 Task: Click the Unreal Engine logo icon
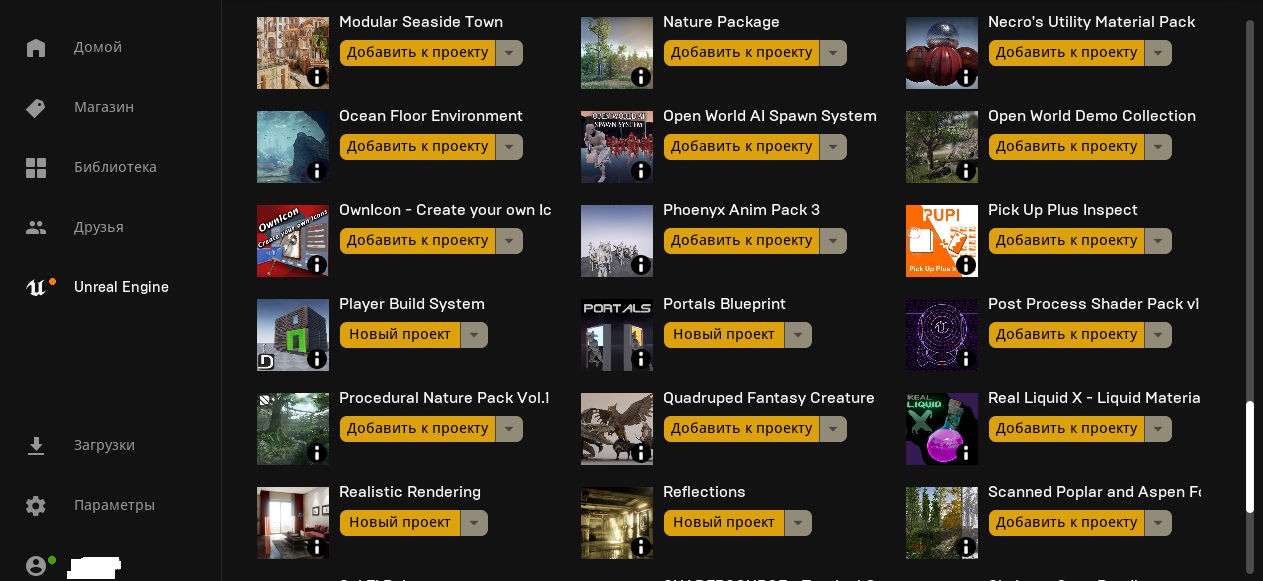point(36,287)
